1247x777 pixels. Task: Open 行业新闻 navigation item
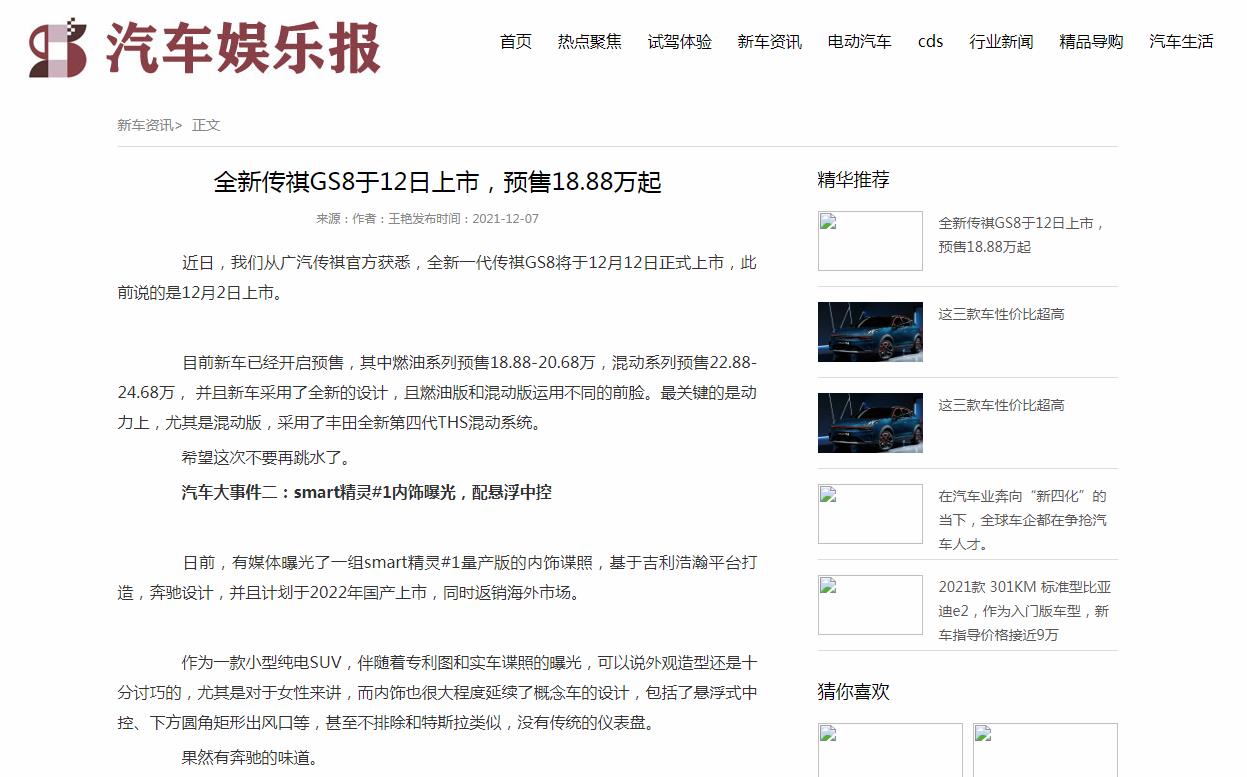point(1001,42)
